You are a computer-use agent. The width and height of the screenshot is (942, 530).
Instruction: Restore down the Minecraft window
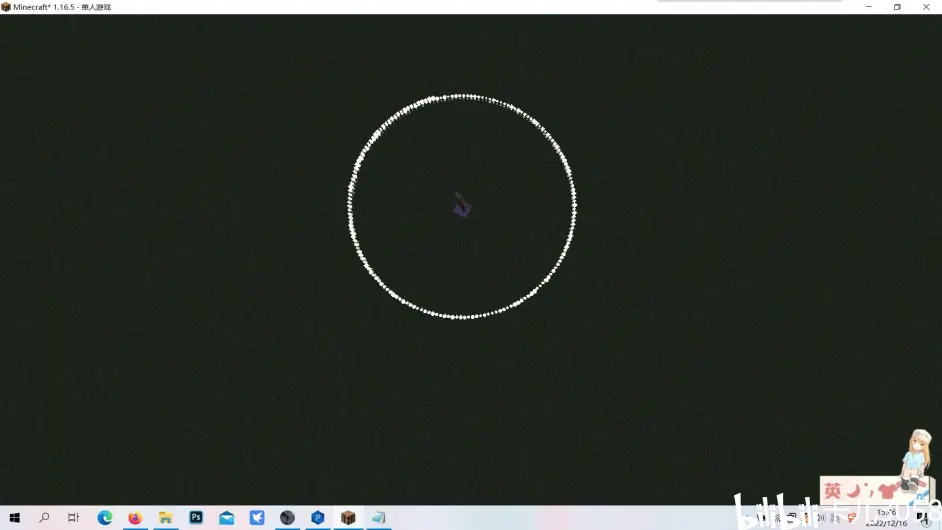[x=897, y=7]
